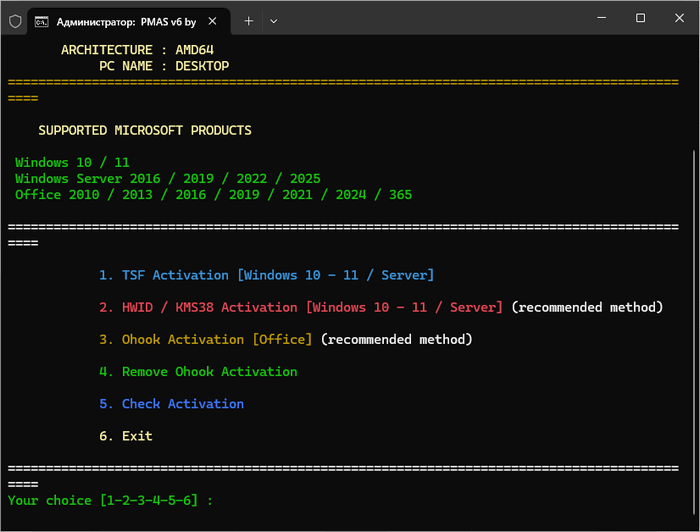Minimize the terminal window
The height and width of the screenshot is (532, 700).
pyautogui.click(x=601, y=18)
